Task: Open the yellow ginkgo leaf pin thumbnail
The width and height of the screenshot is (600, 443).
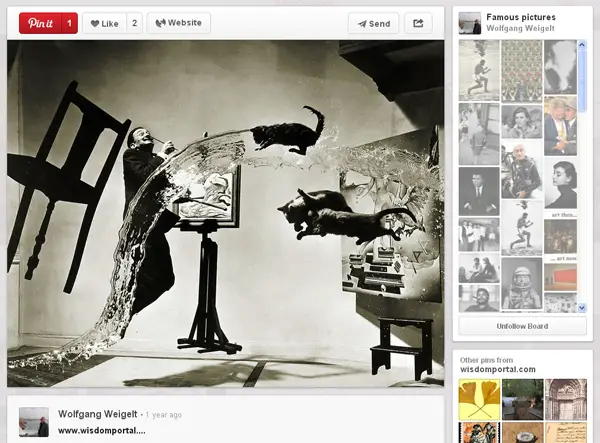Action: pyautogui.click(x=479, y=399)
